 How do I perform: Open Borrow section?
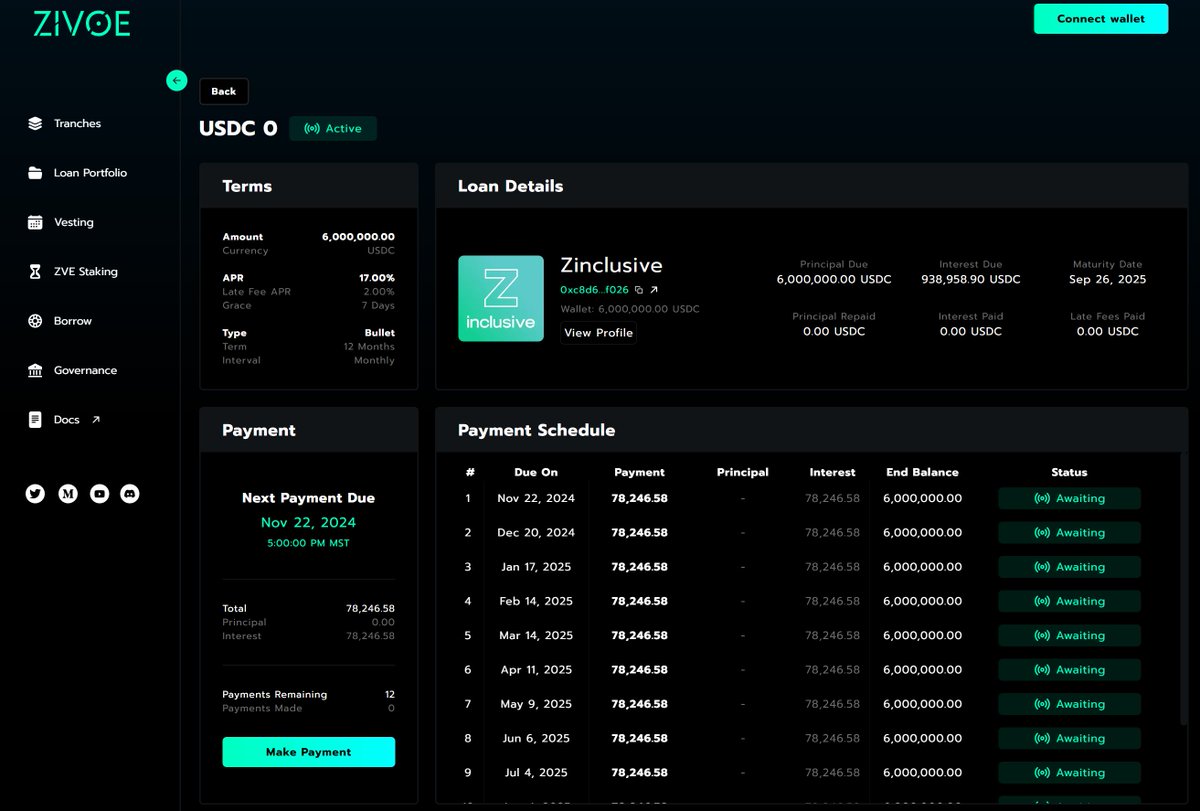point(73,321)
